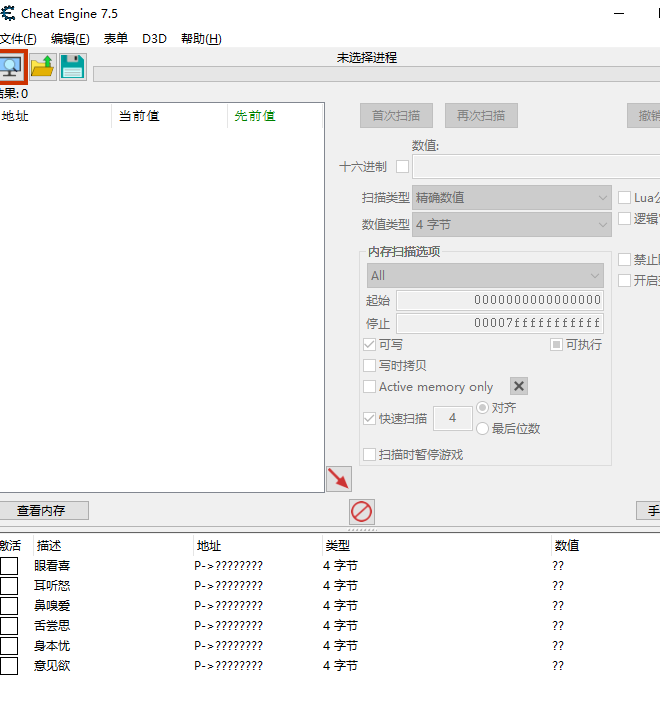
Task: Check the Active memory only option
Action: (x=370, y=387)
